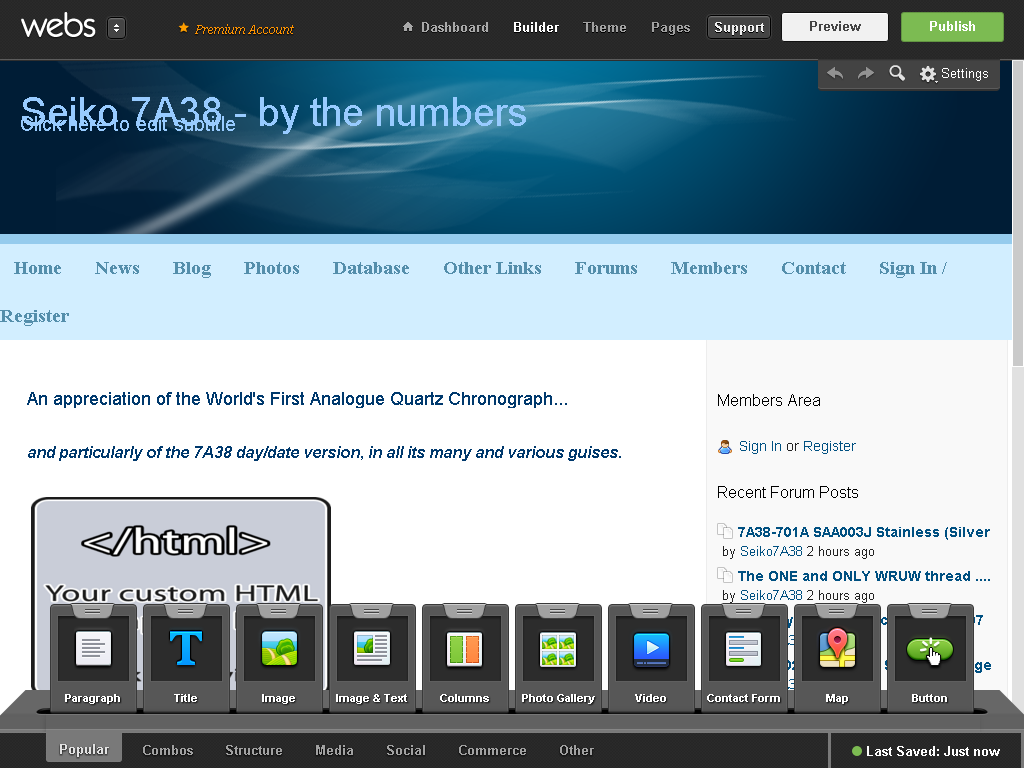The width and height of the screenshot is (1024, 768).
Task: Select the Title widget icon
Action: [186, 650]
